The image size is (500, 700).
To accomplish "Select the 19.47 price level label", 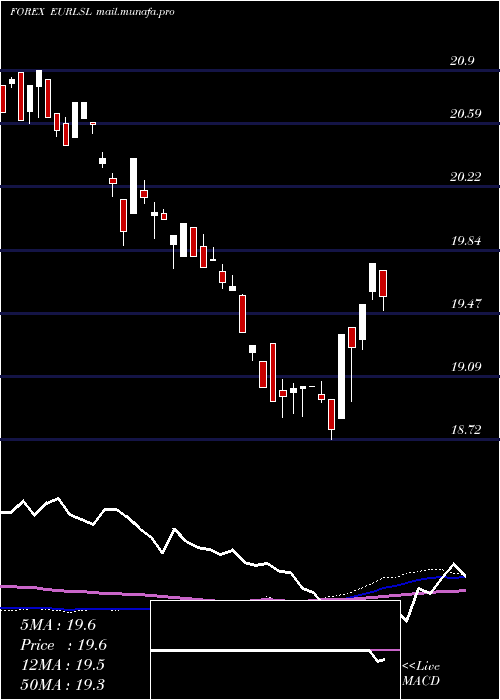I will [466, 304].
